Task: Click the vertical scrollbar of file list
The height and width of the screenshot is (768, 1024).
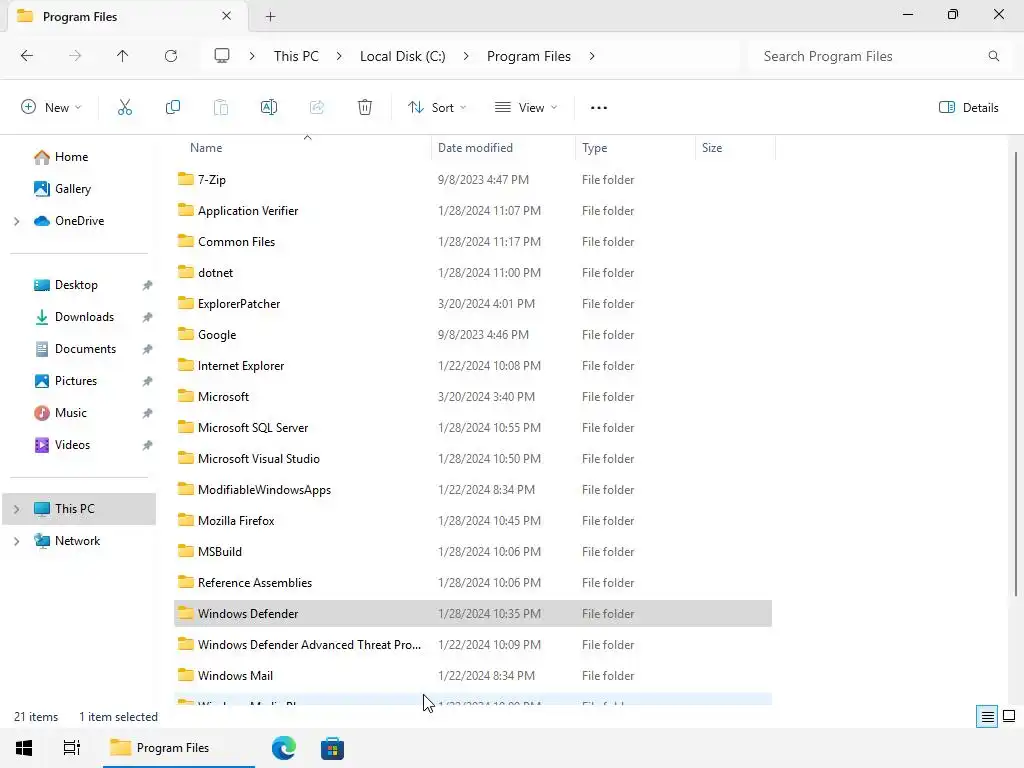Action: click(1016, 372)
